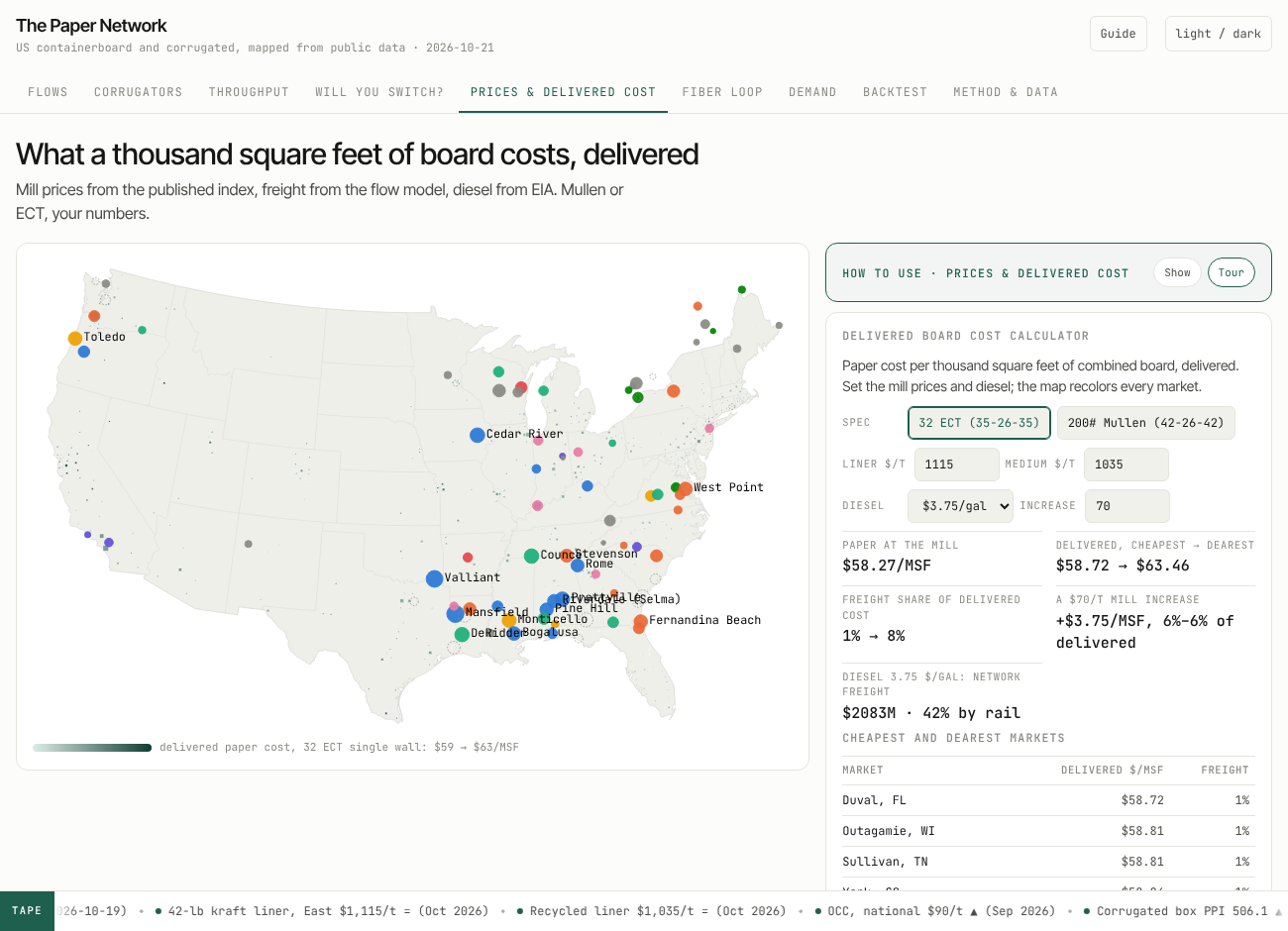
Task: Switch to the Demand tab
Action: click(812, 92)
